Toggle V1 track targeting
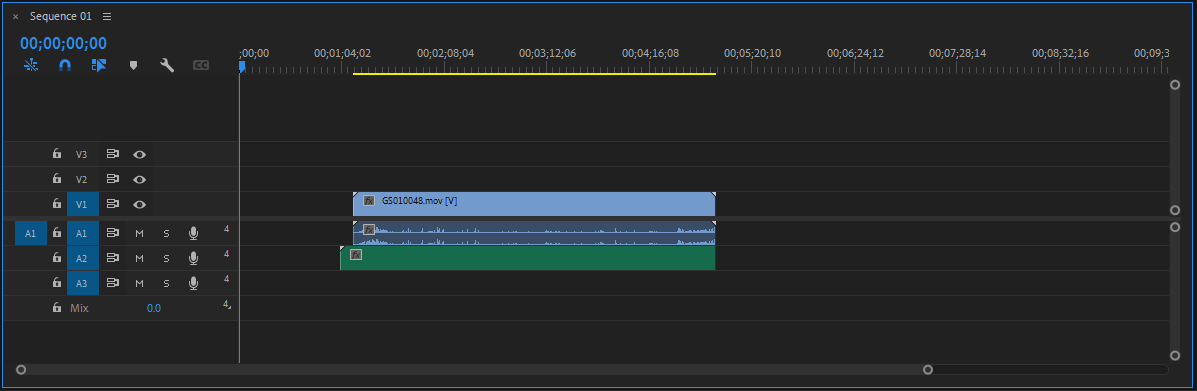The height and width of the screenshot is (391, 1197). click(x=82, y=205)
